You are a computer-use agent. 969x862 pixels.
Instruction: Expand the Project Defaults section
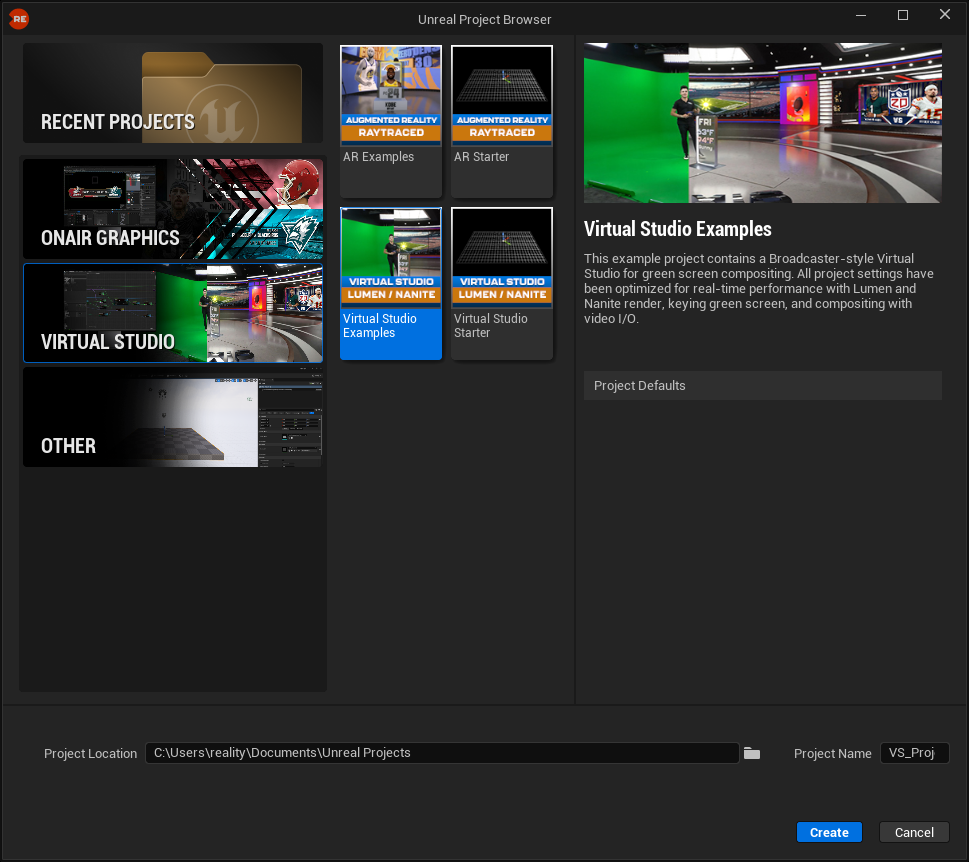(762, 386)
